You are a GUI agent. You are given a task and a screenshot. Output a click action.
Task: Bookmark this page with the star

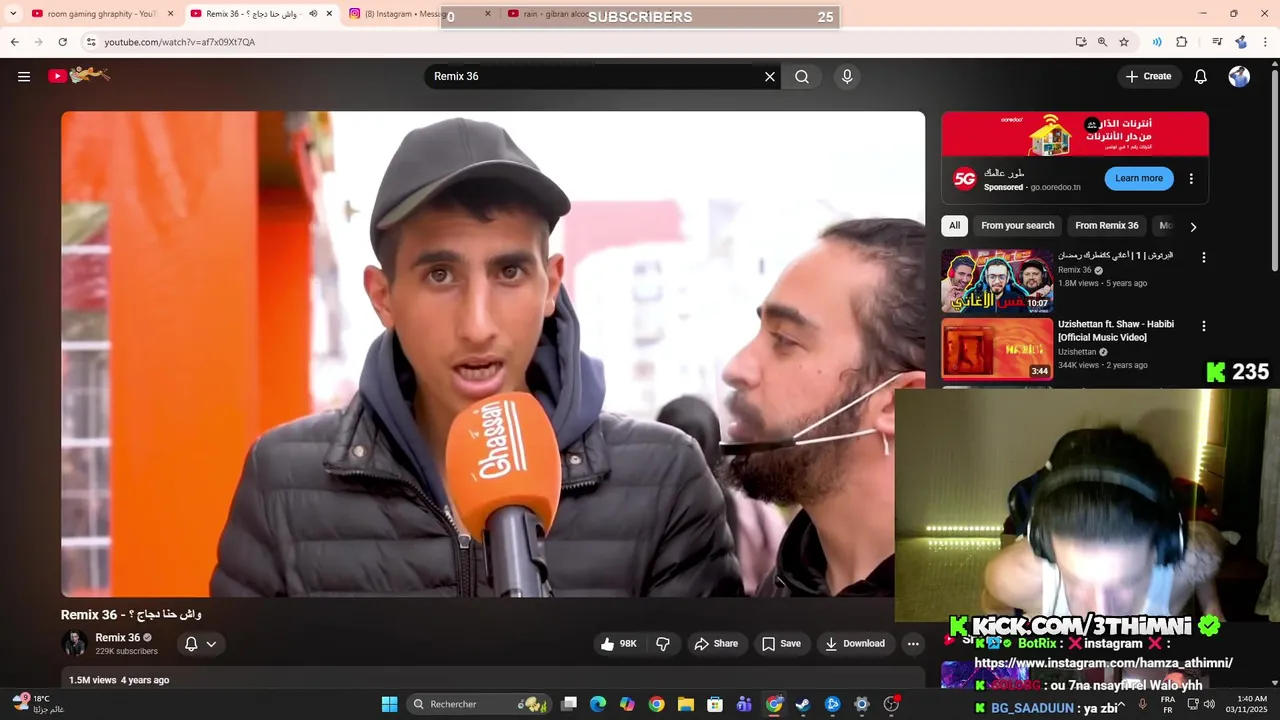1124,42
